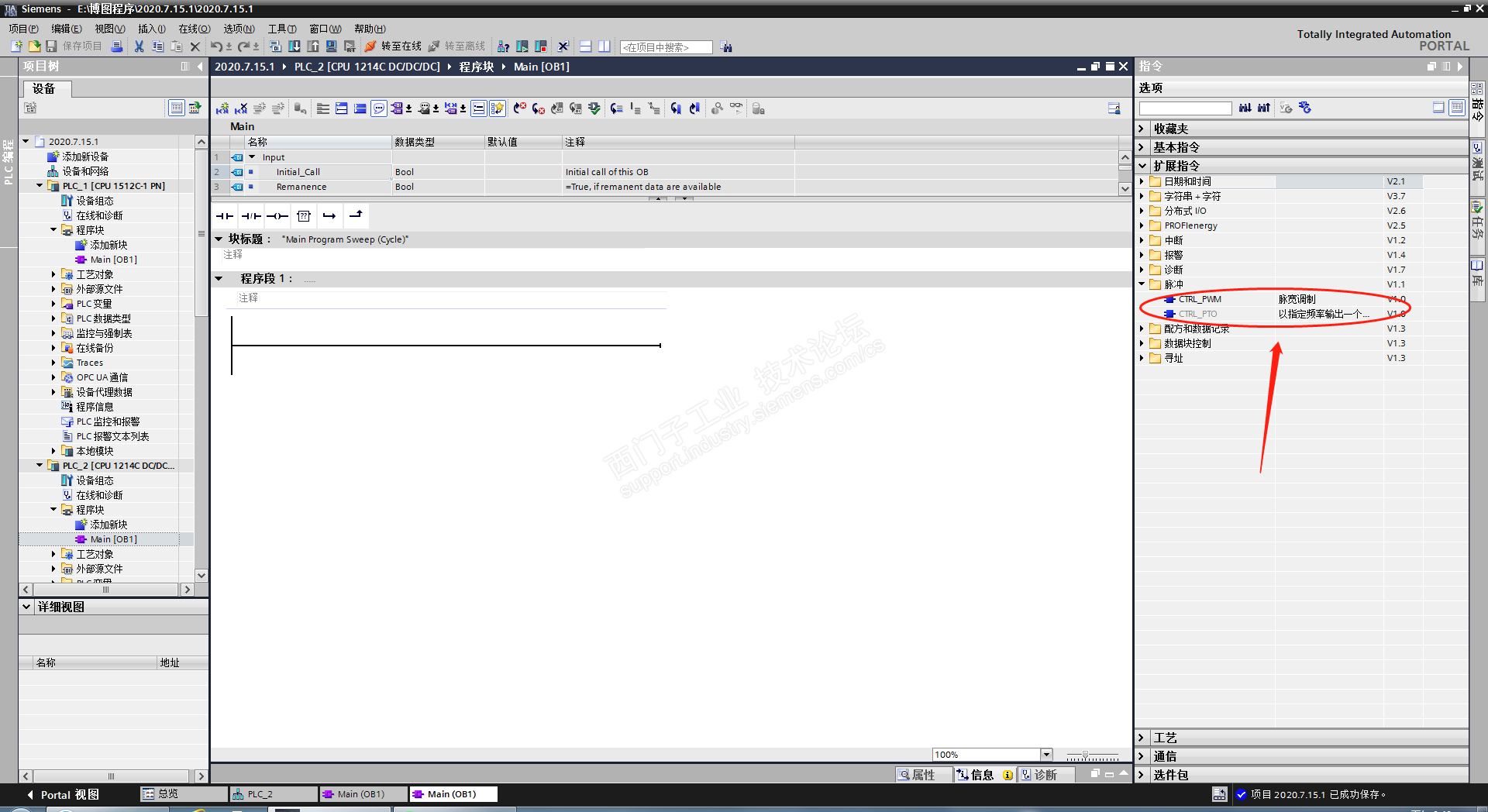Click the instruction search input field

point(1185,108)
